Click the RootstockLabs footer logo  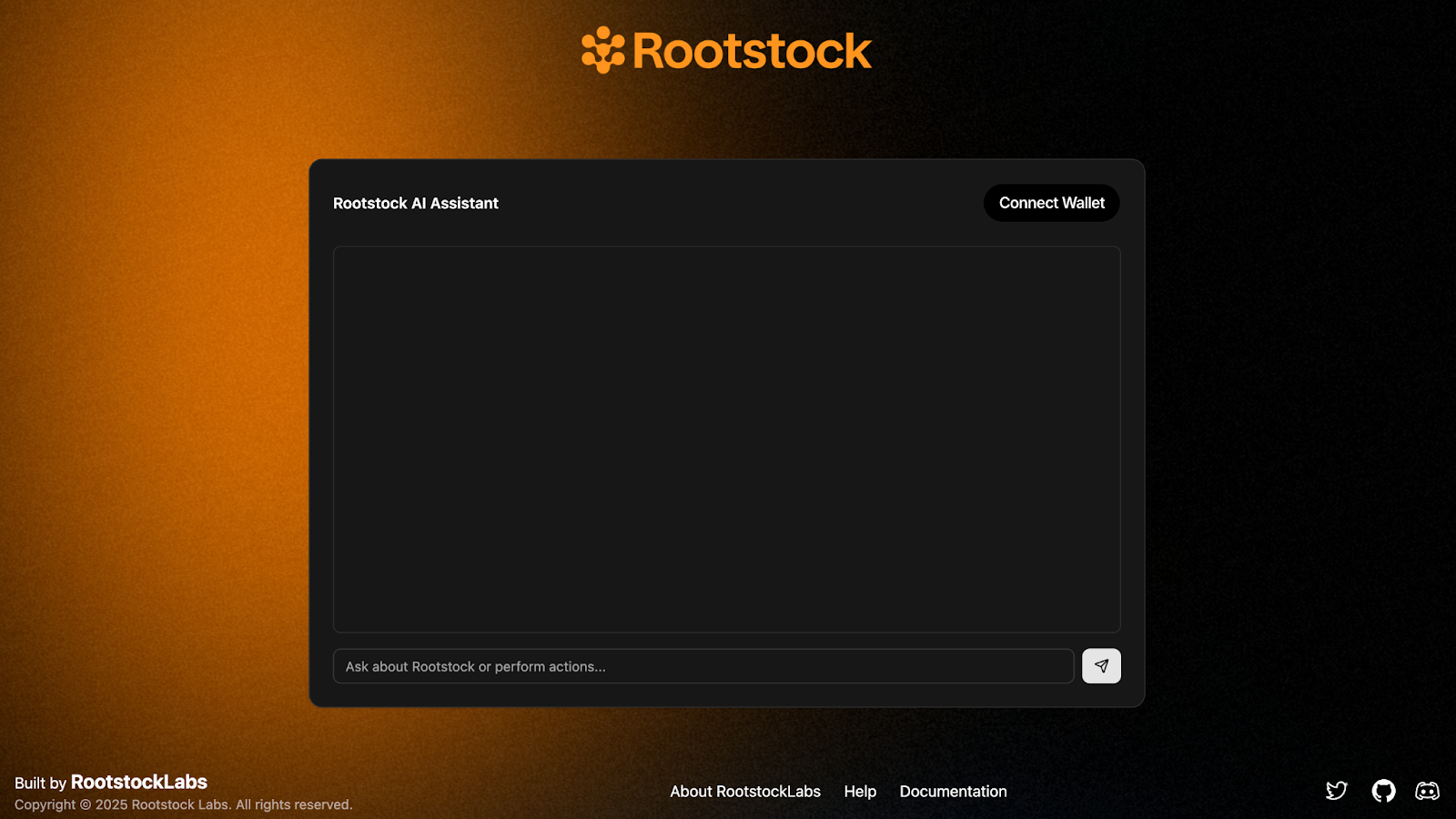coord(139,783)
